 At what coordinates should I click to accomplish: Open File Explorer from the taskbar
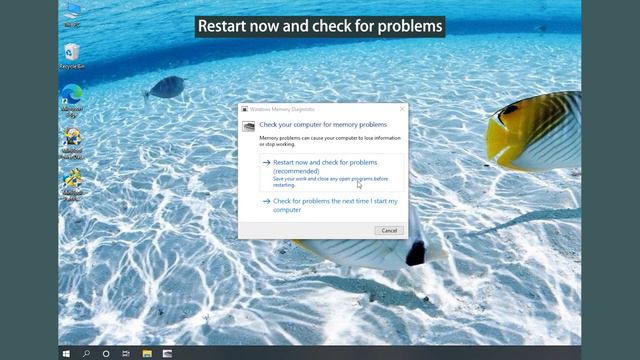click(147, 353)
